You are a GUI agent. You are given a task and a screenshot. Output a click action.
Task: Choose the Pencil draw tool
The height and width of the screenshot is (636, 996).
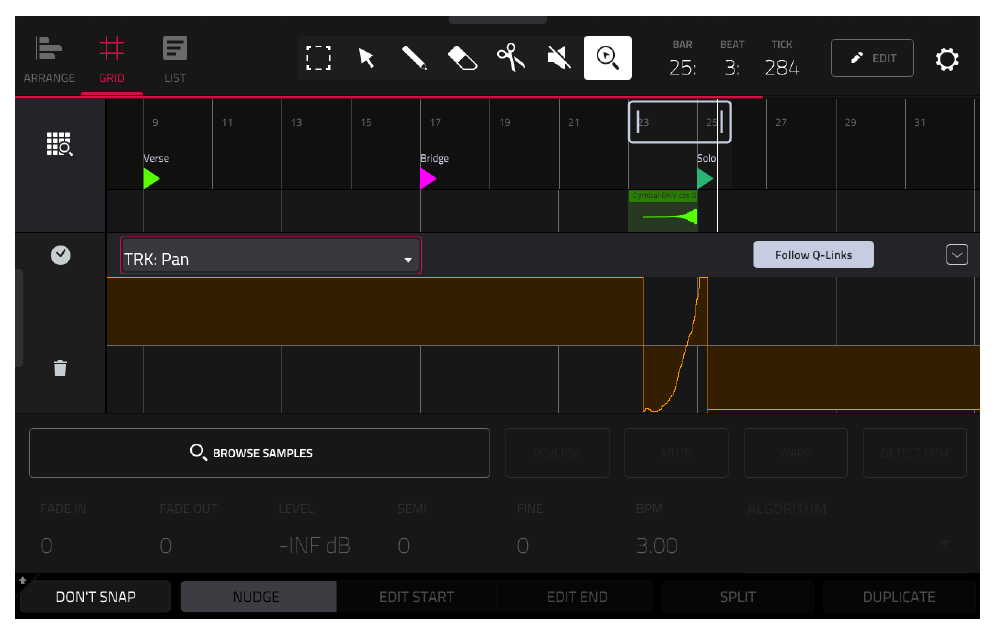414,58
